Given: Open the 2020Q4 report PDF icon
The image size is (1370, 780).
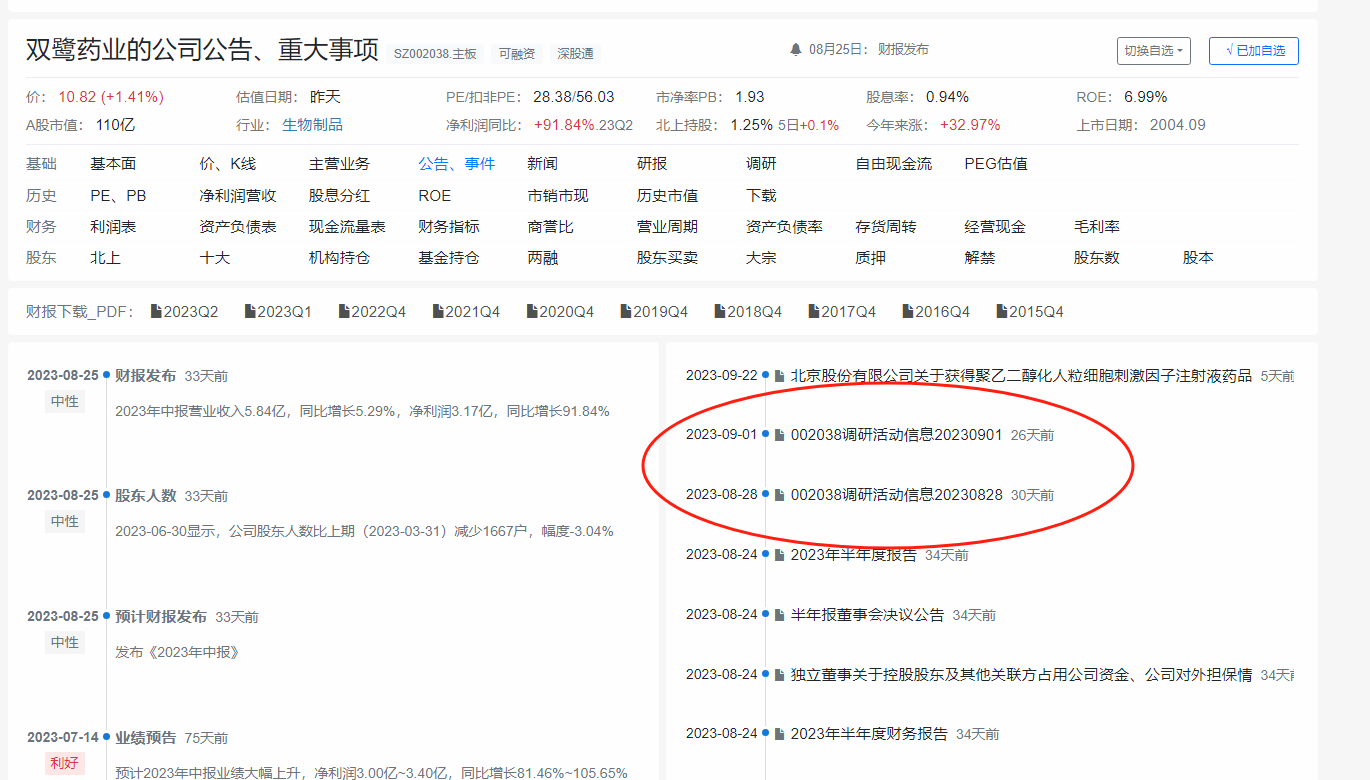Looking at the screenshot, I should 532,312.
